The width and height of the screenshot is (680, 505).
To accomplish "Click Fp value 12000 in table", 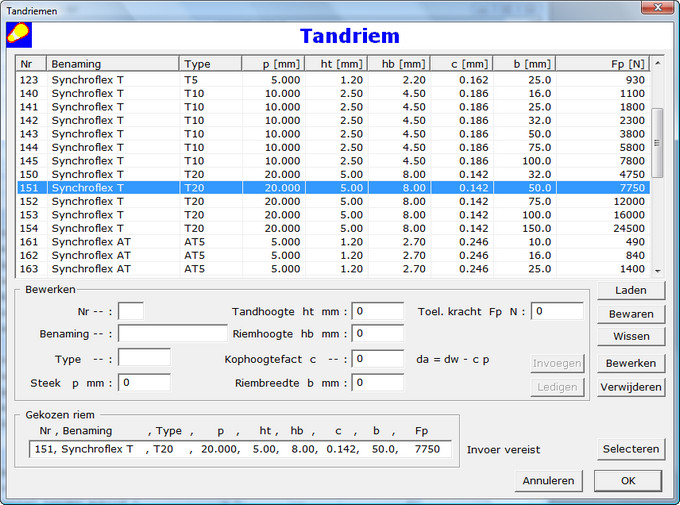I will click(629, 201).
